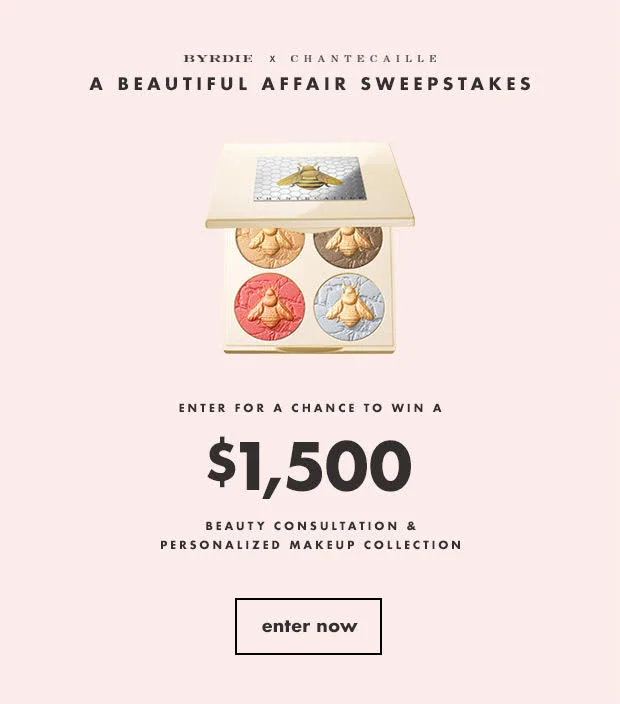
Task: Click the Personalized Makeup Collection text
Action: 311,545
